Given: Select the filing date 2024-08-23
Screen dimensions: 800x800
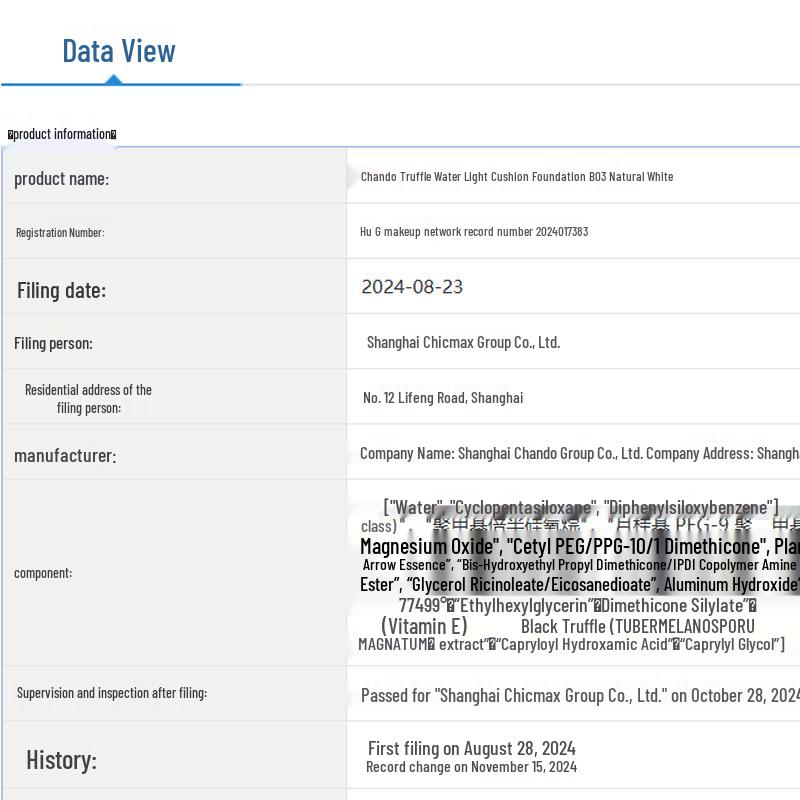Looking at the screenshot, I should 412,287.
